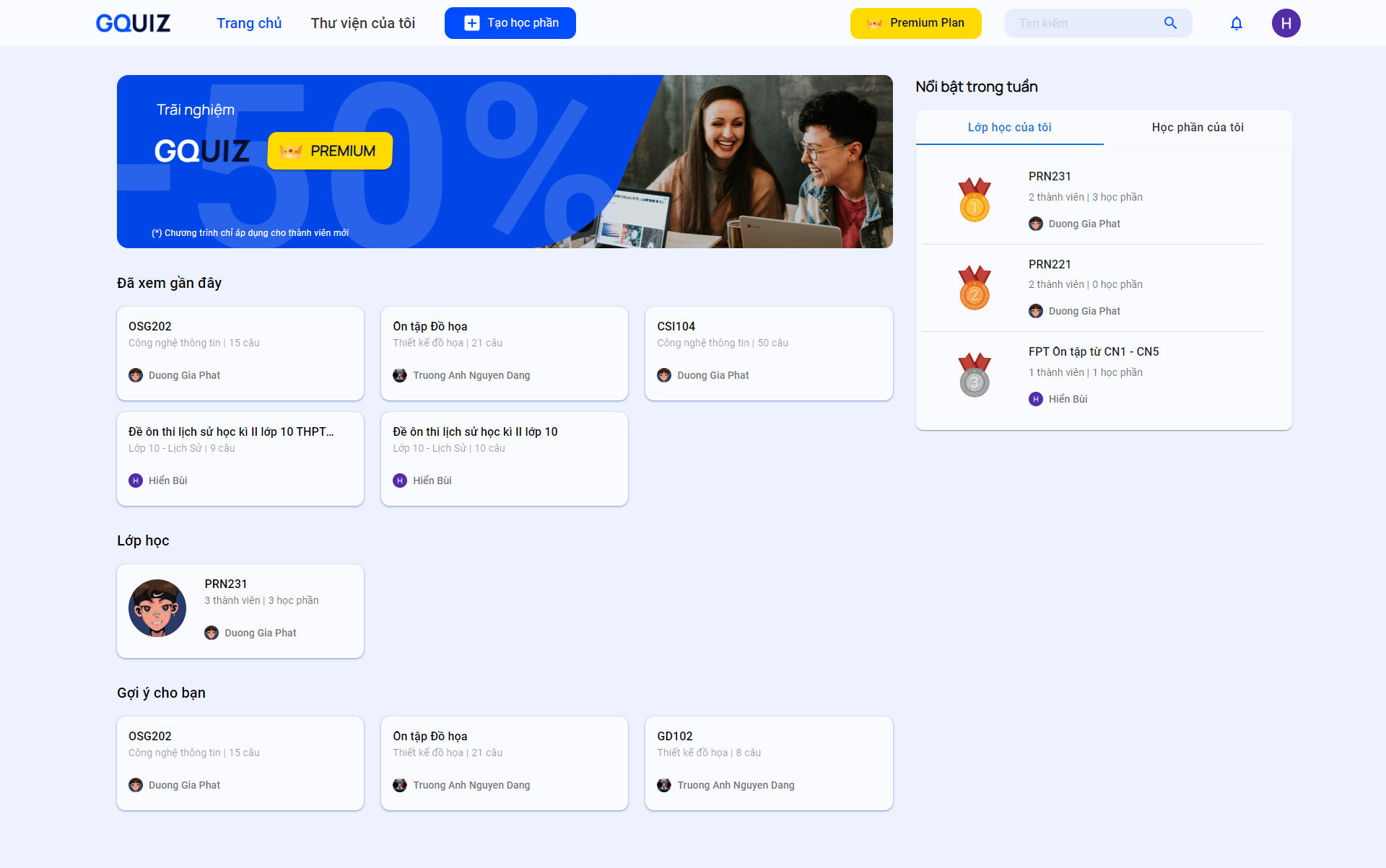Viewport: 1386px width, 868px height.
Task: Click the Premium Plan header button
Action: pos(915,23)
